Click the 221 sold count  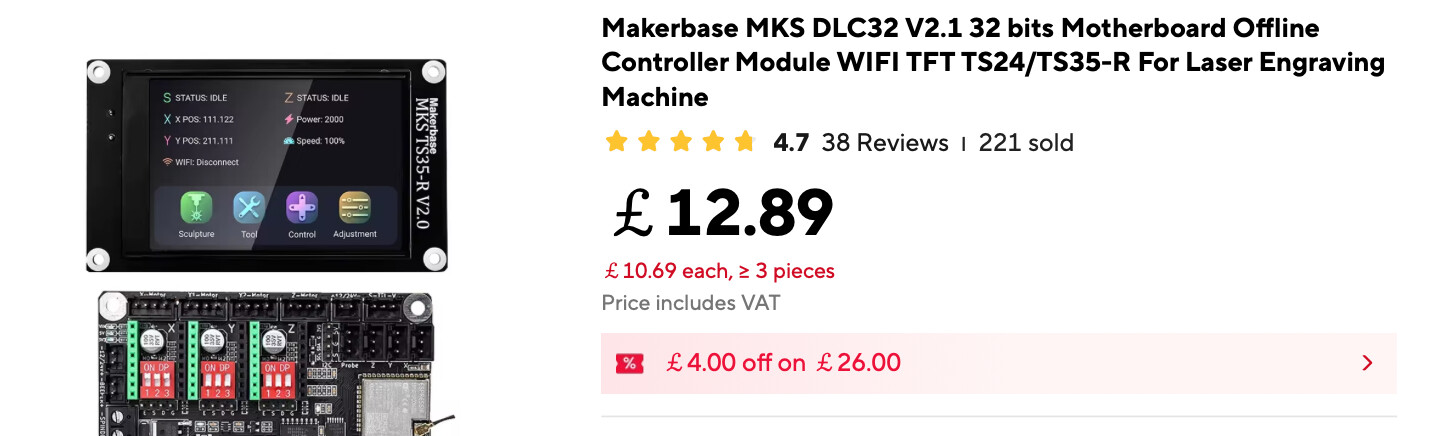tap(1026, 143)
